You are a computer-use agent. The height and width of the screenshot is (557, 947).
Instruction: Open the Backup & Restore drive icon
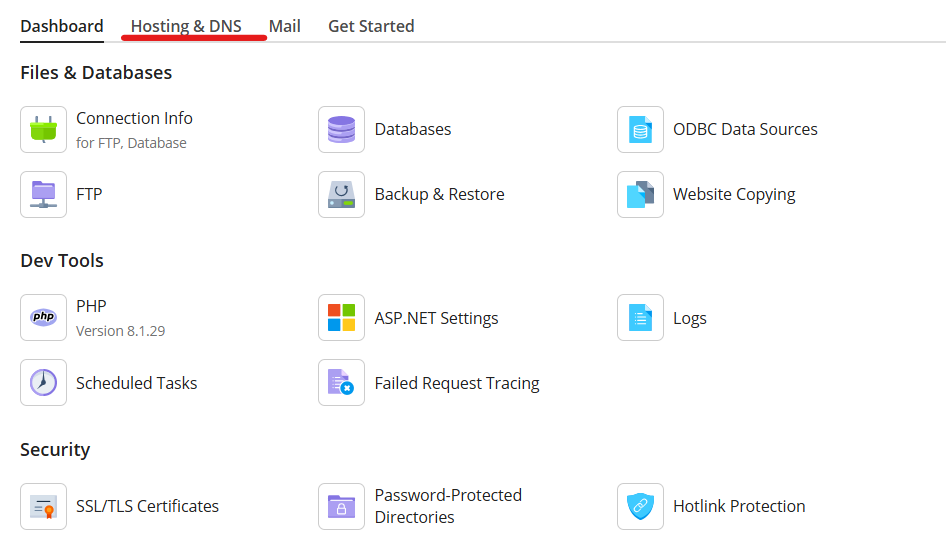pos(341,195)
